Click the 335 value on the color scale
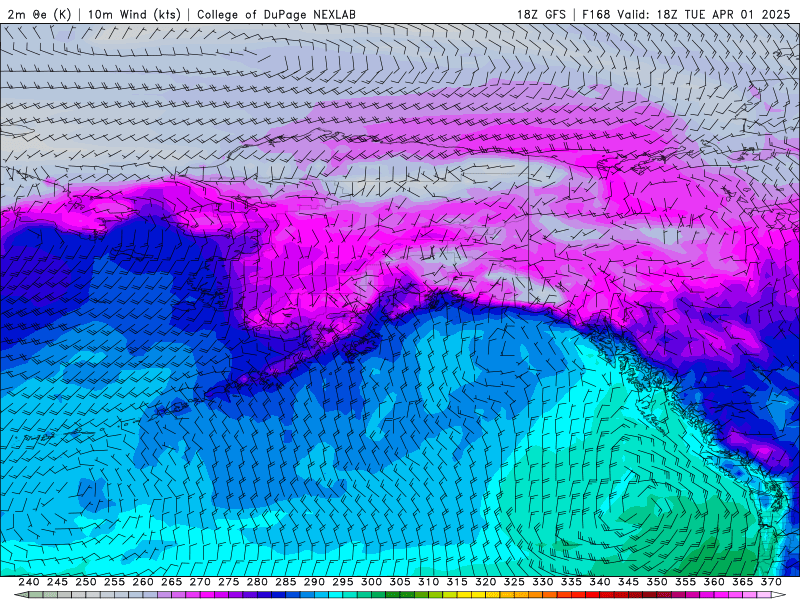The height and width of the screenshot is (600, 800). [x=571, y=582]
